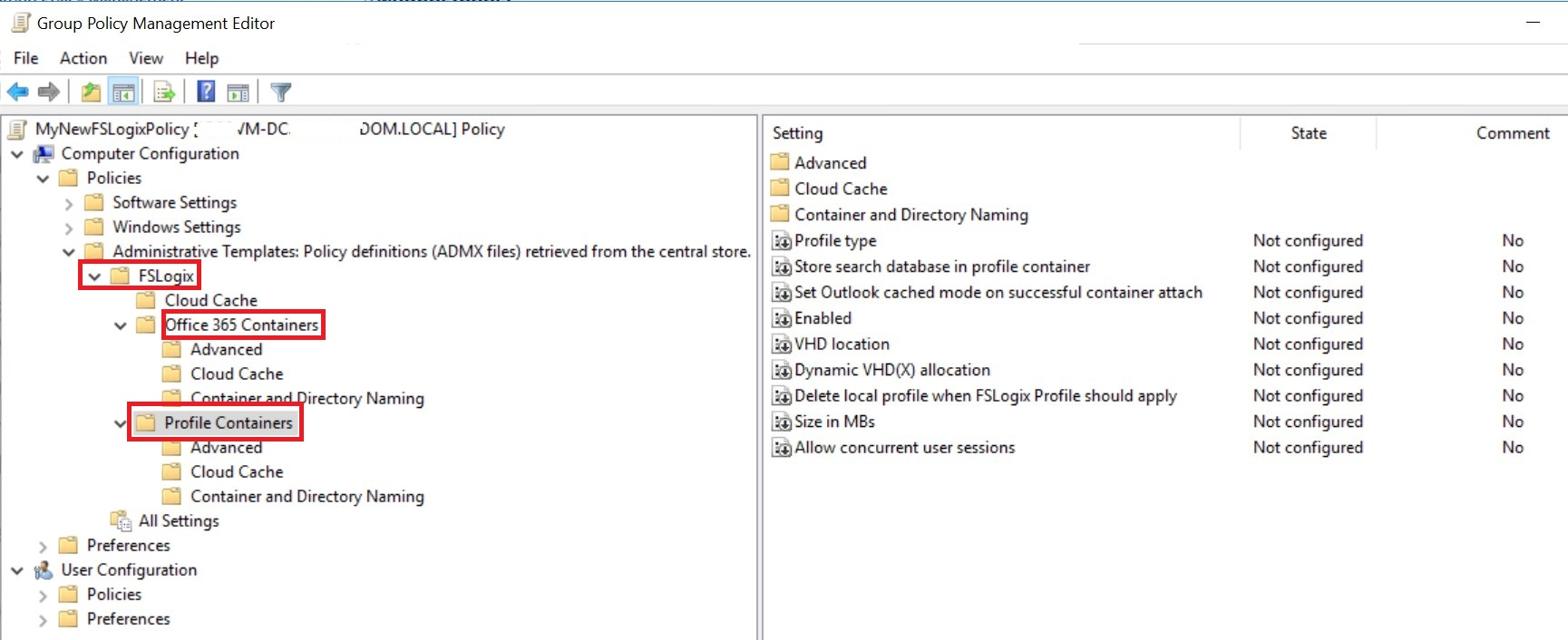Select the Profile type setting

[x=835, y=241]
